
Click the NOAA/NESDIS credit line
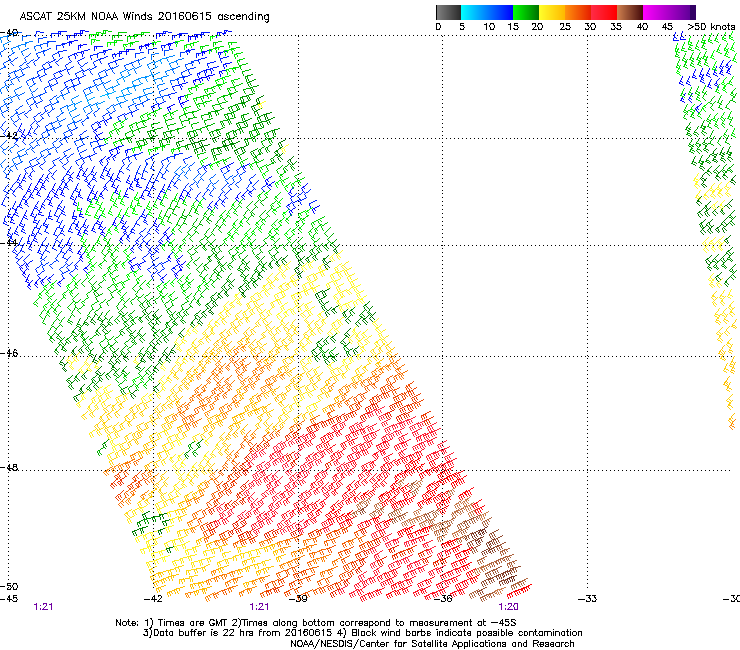coord(432,644)
